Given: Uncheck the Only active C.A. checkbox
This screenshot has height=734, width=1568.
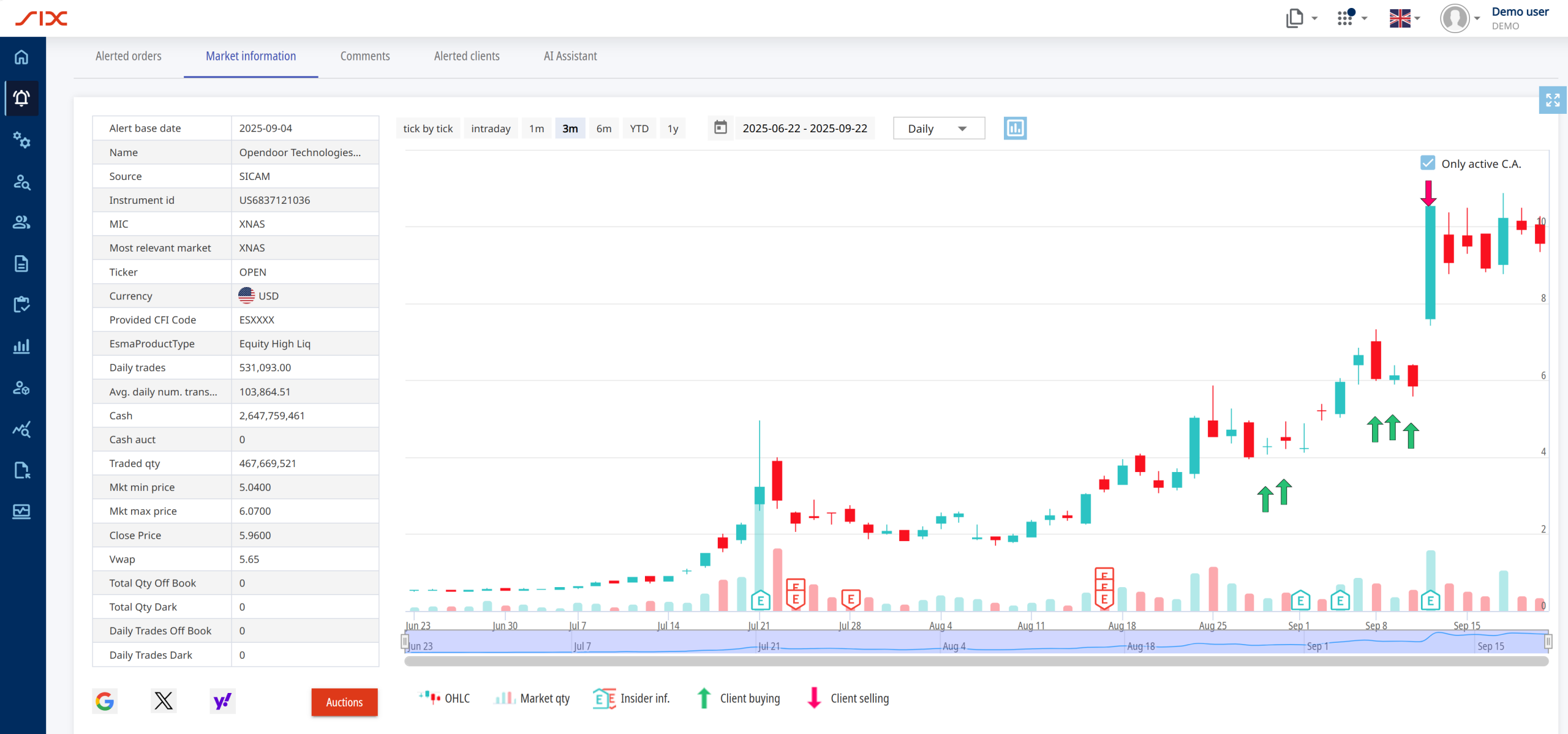Looking at the screenshot, I should 1428,163.
